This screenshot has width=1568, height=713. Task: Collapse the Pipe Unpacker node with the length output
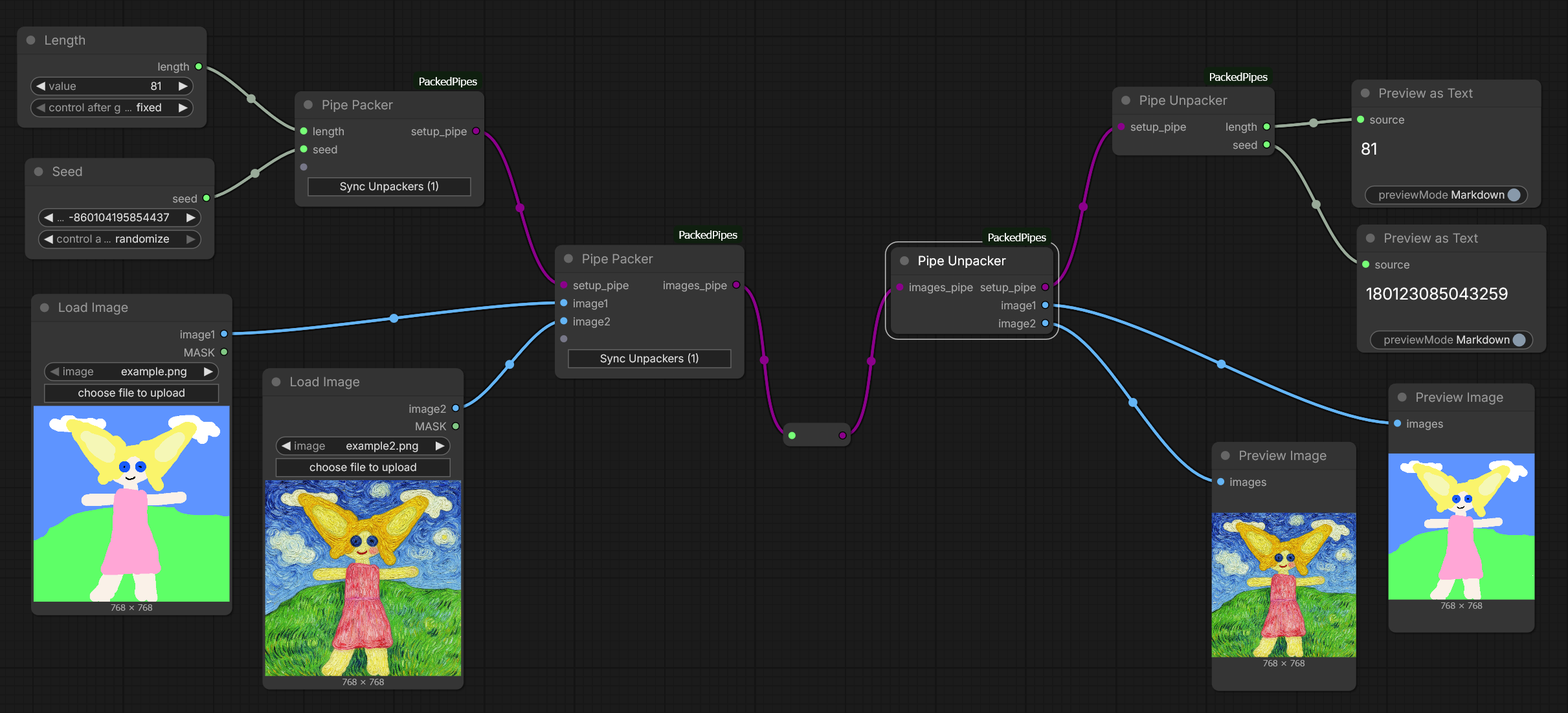point(1126,100)
